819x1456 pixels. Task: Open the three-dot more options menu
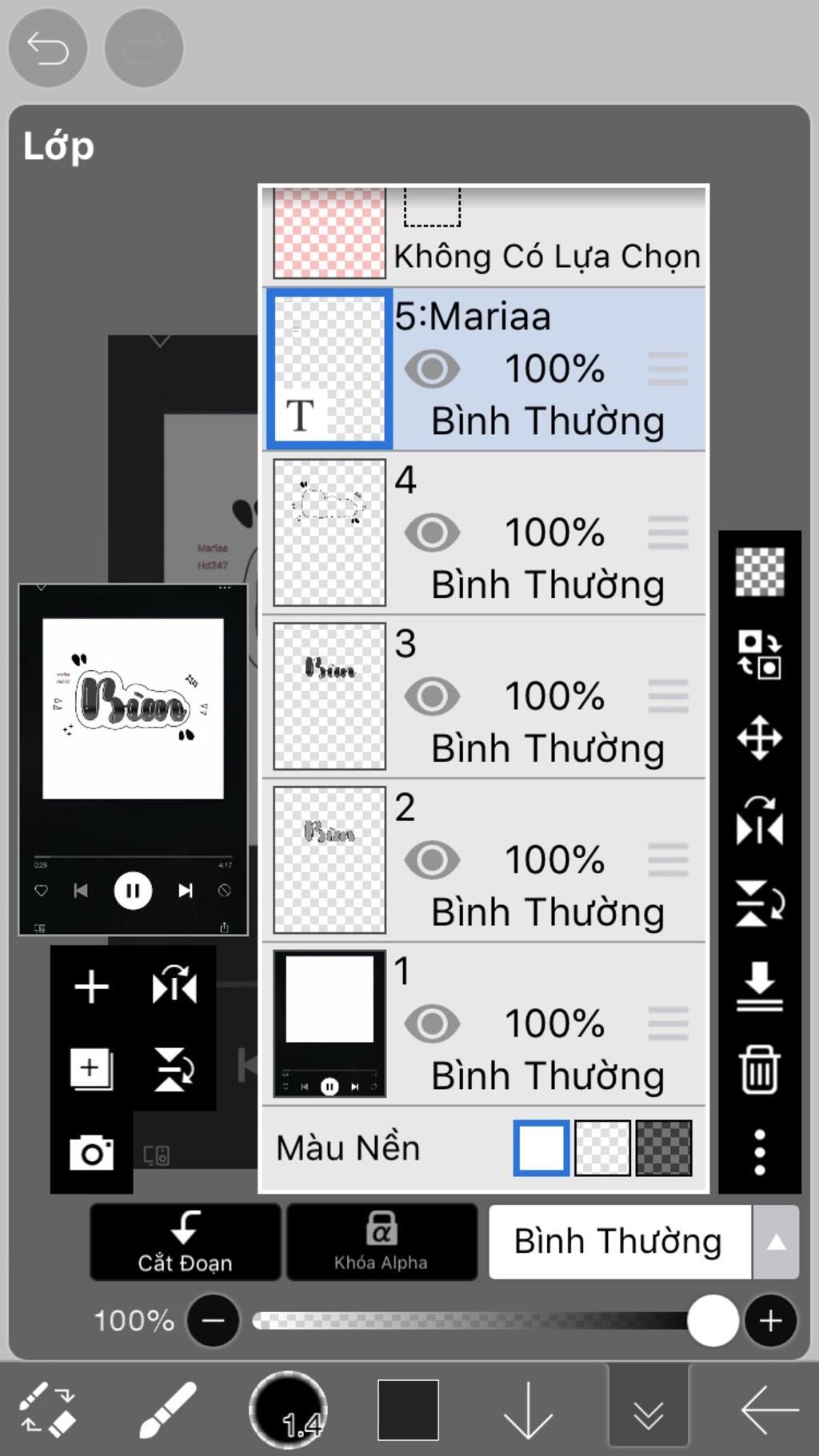(759, 1152)
